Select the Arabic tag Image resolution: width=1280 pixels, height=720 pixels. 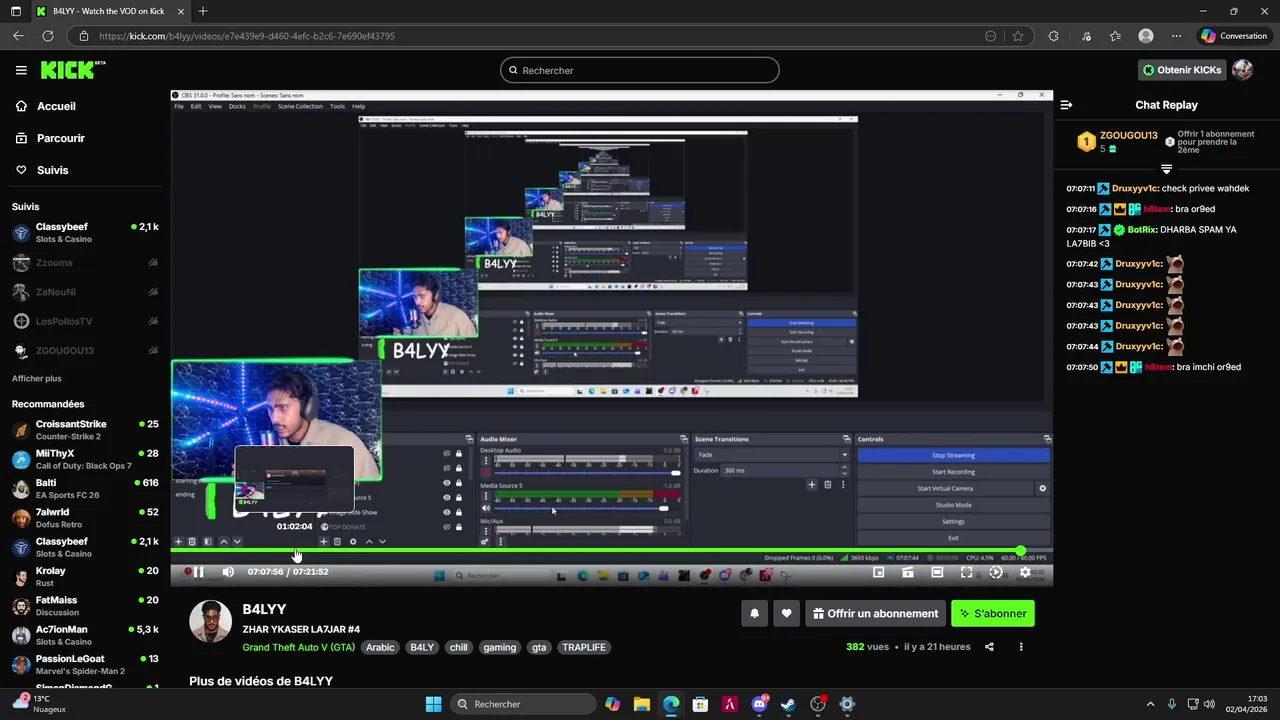coord(380,647)
